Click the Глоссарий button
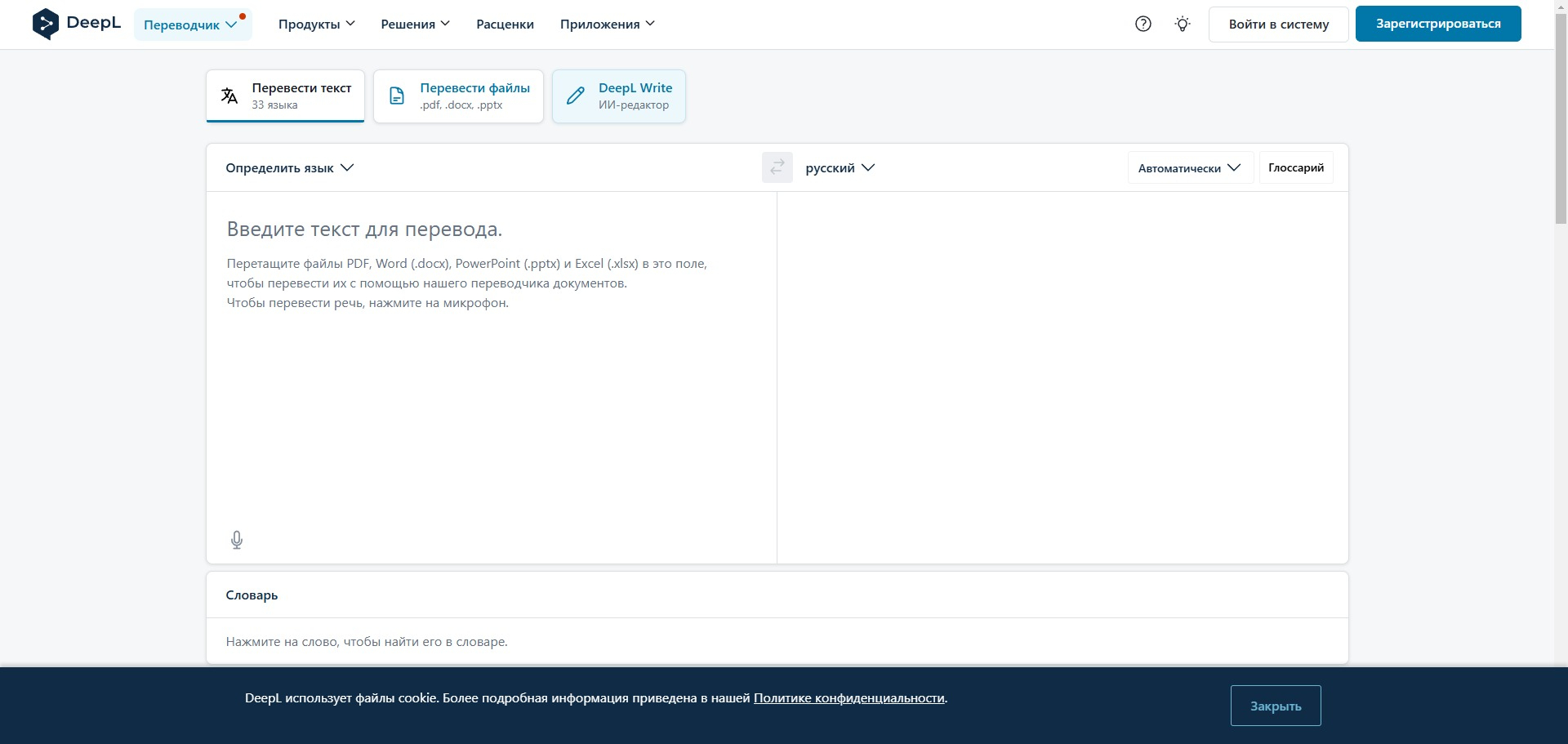The width and height of the screenshot is (1568, 744). click(x=1296, y=167)
